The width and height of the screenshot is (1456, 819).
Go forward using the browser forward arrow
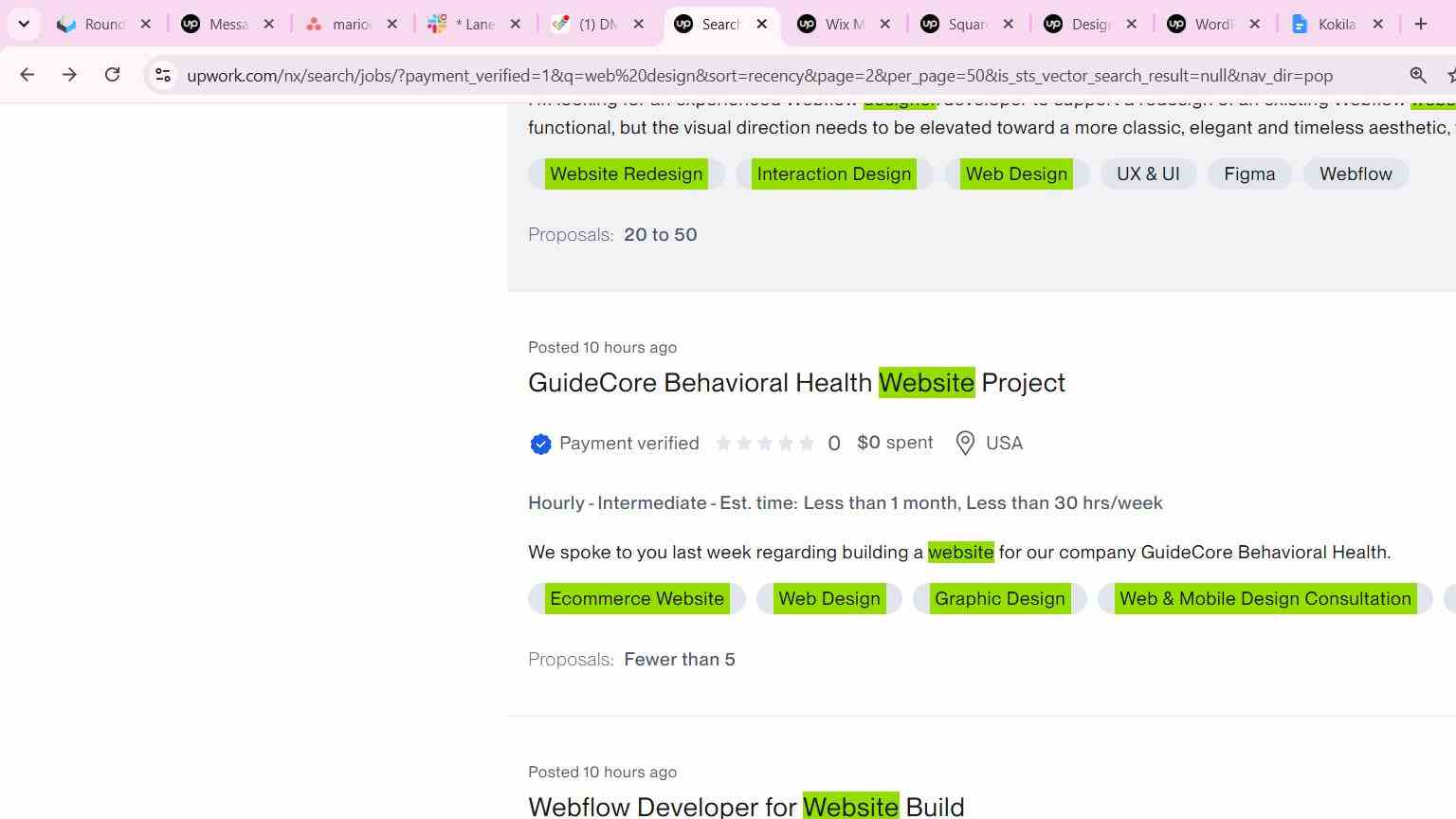69,75
